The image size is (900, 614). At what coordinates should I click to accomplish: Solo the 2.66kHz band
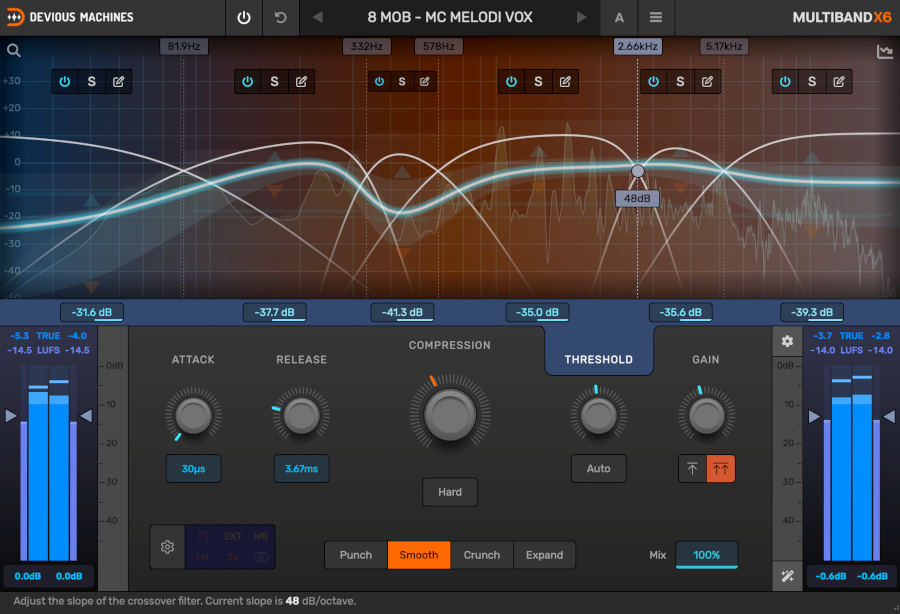680,81
